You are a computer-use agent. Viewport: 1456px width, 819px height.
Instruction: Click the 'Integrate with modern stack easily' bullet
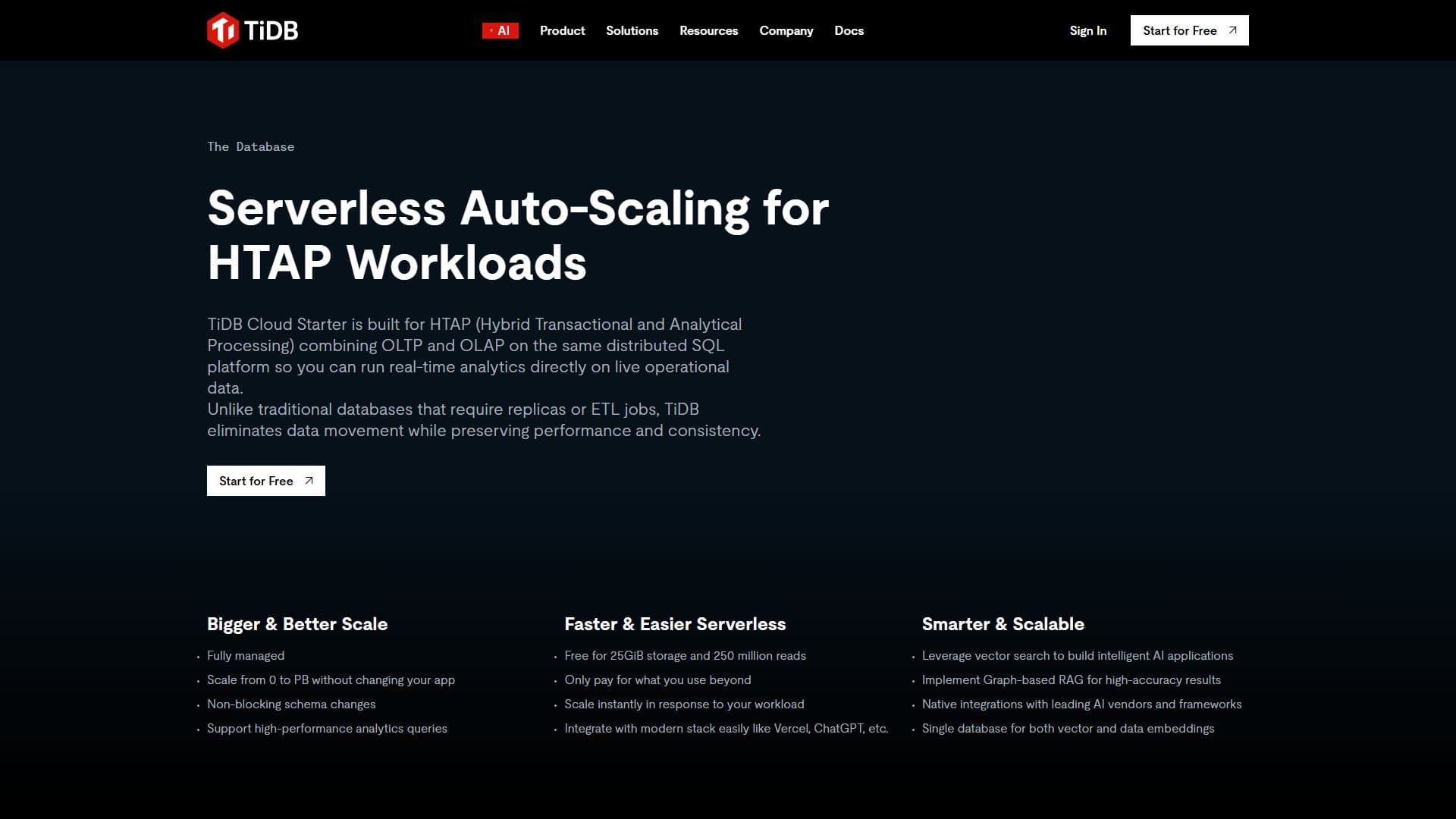(726, 729)
